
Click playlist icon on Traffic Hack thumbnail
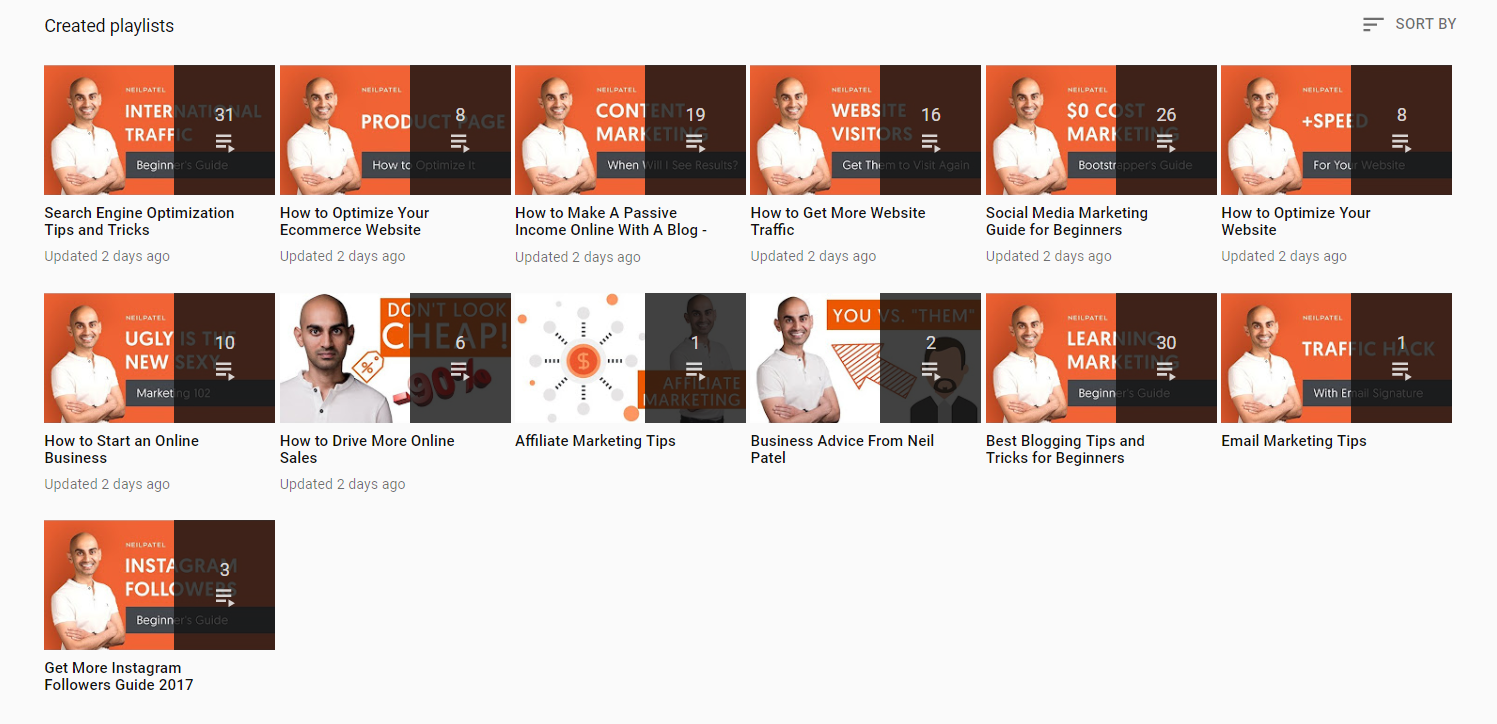1401,370
